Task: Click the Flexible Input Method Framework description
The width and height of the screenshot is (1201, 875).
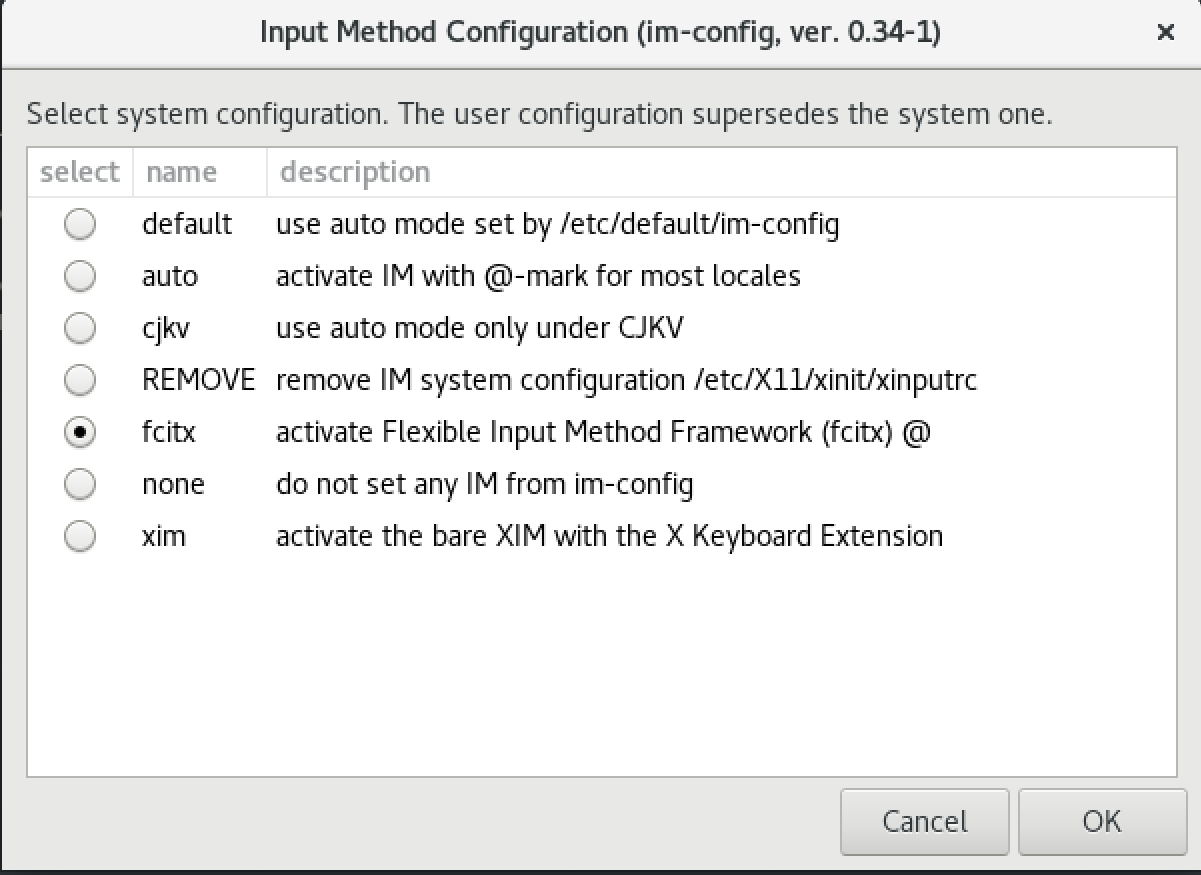Action: [x=603, y=432]
